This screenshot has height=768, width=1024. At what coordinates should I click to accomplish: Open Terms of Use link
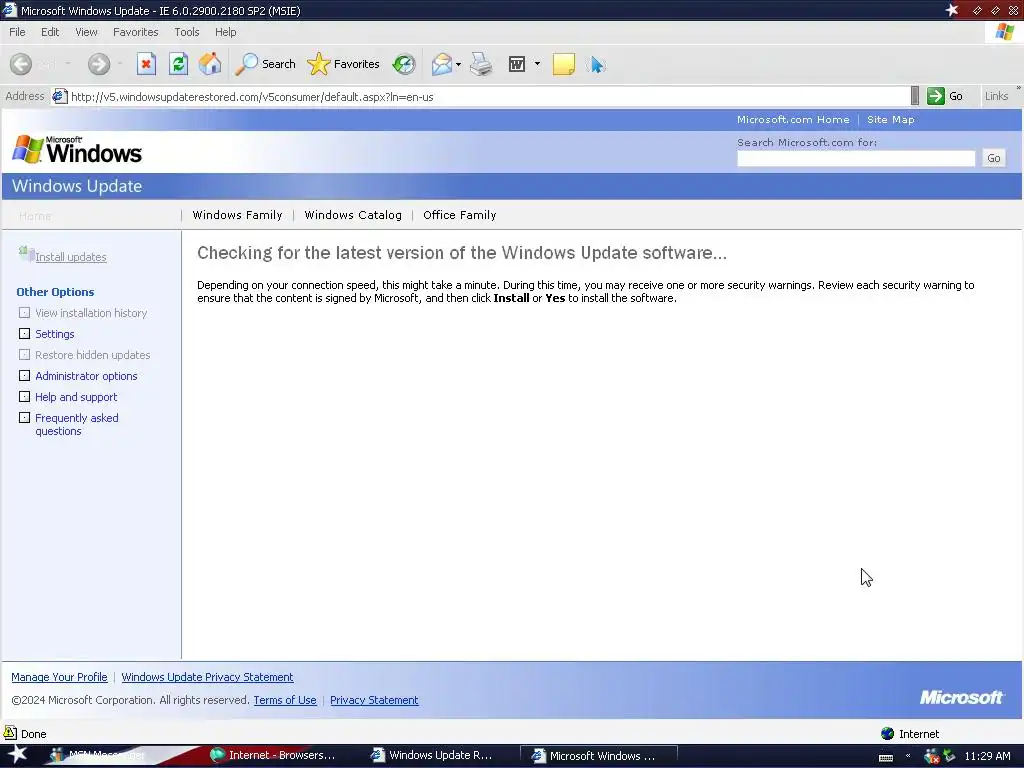[x=285, y=700]
